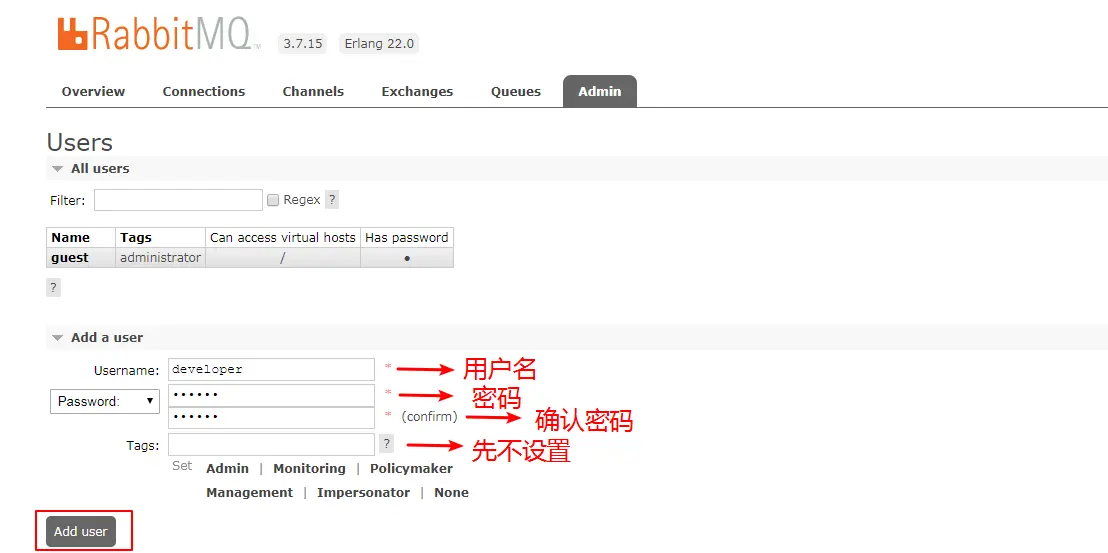
Task: Click the password confirm input field
Action: pos(271,417)
